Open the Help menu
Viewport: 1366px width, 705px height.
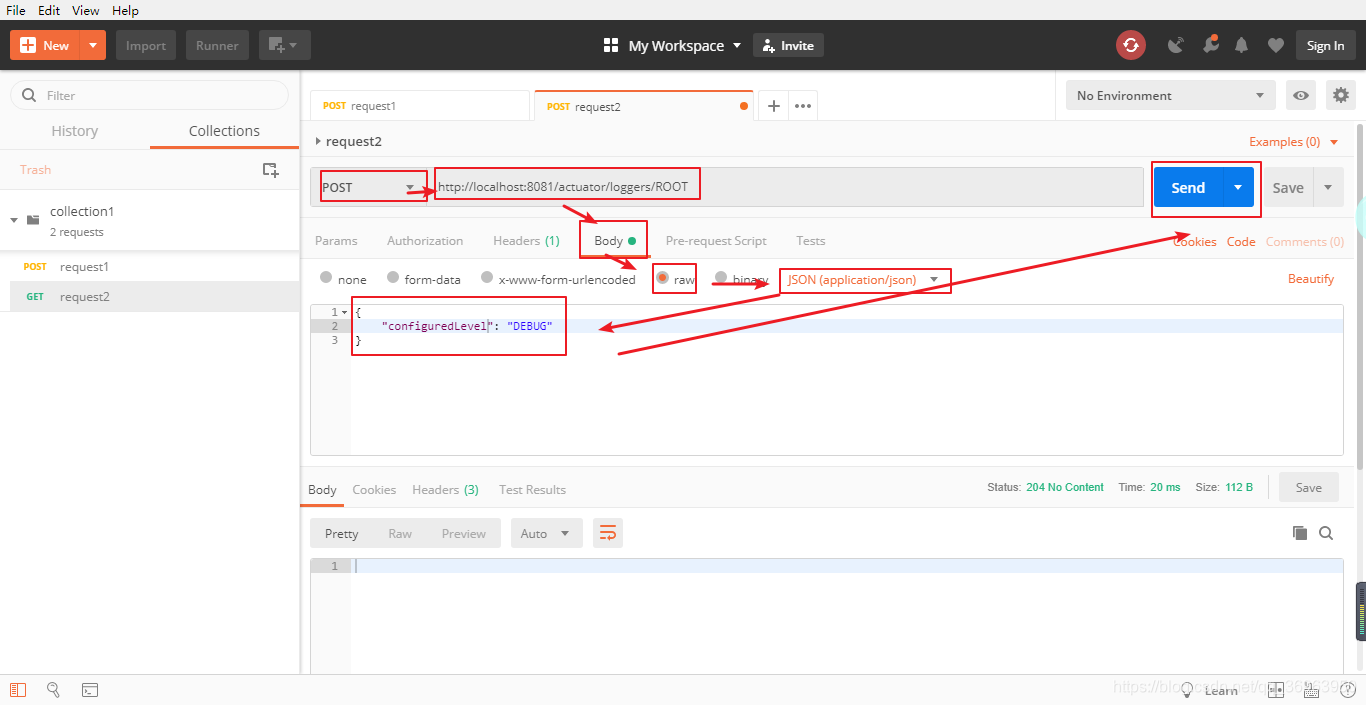point(125,10)
